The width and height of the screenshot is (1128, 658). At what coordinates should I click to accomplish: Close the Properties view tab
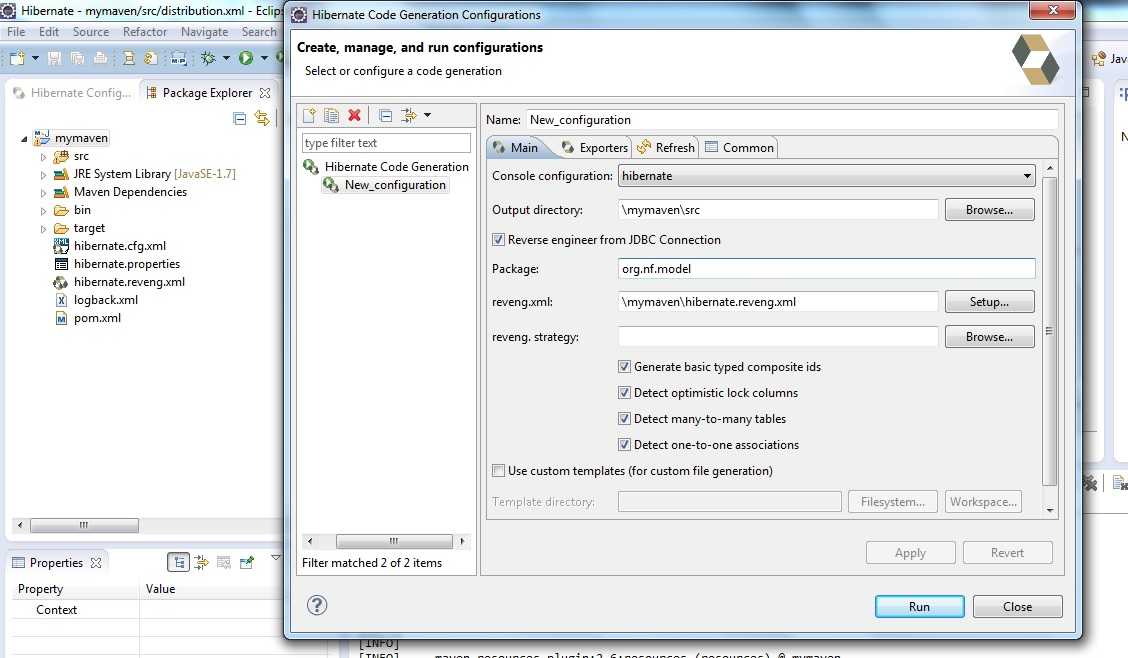96,562
